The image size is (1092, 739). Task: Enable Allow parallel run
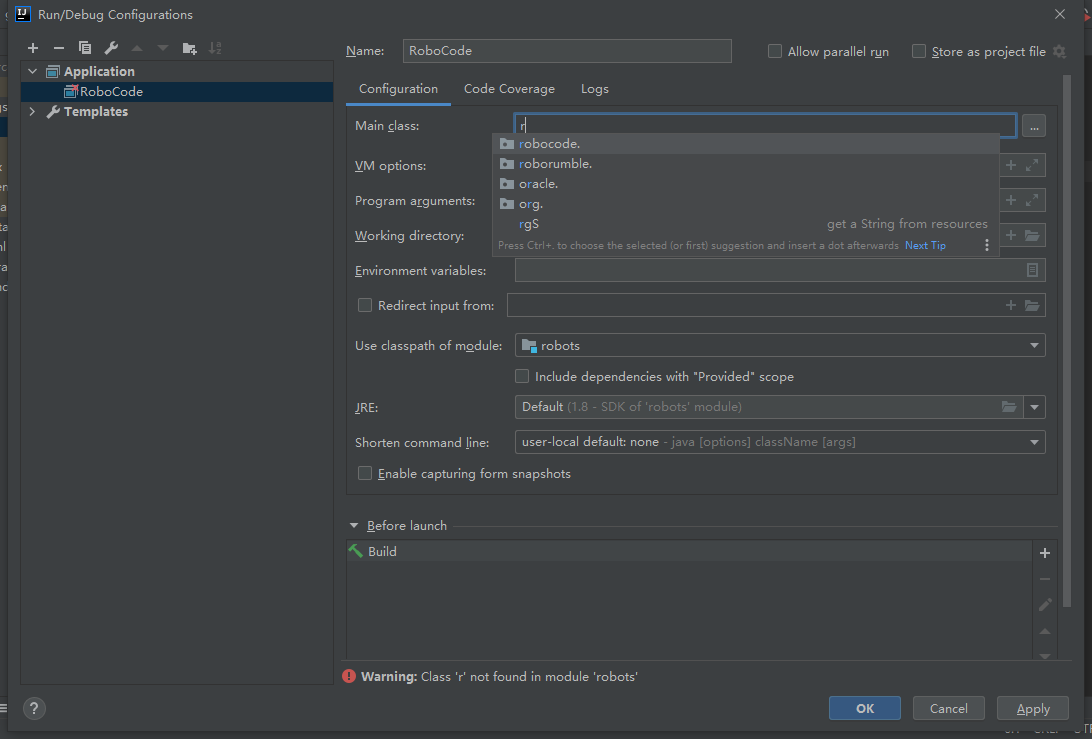pos(774,52)
